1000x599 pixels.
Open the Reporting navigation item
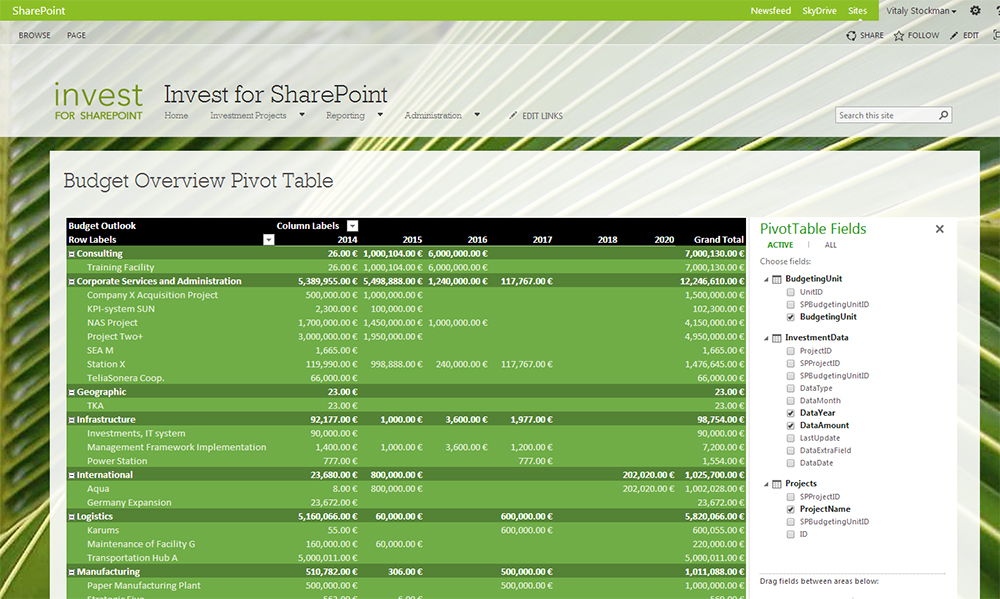coord(345,115)
